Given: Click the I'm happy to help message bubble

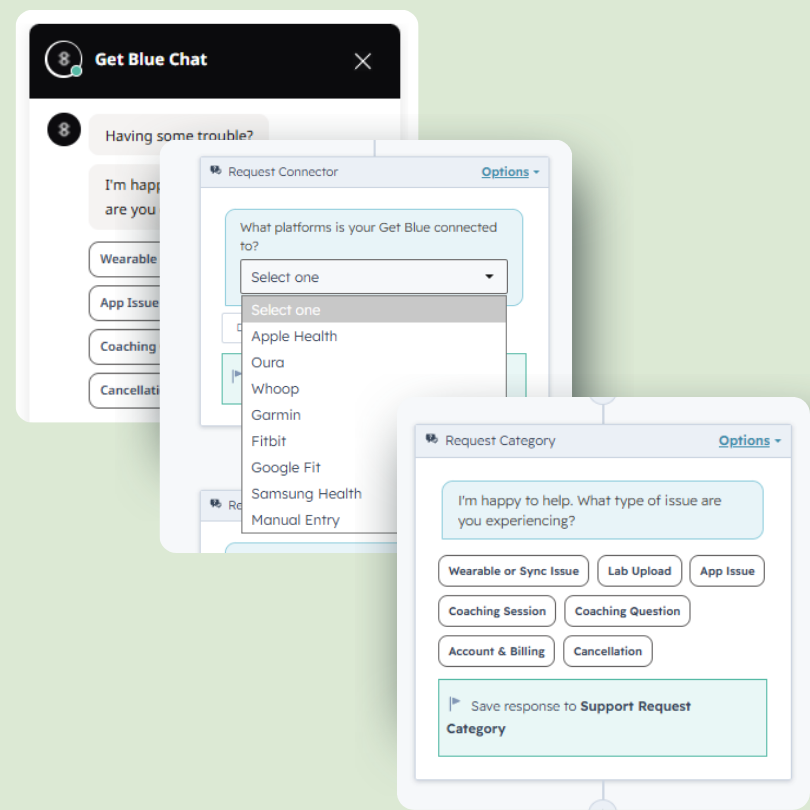Looking at the screenshot, I should (x=602, y=510).
